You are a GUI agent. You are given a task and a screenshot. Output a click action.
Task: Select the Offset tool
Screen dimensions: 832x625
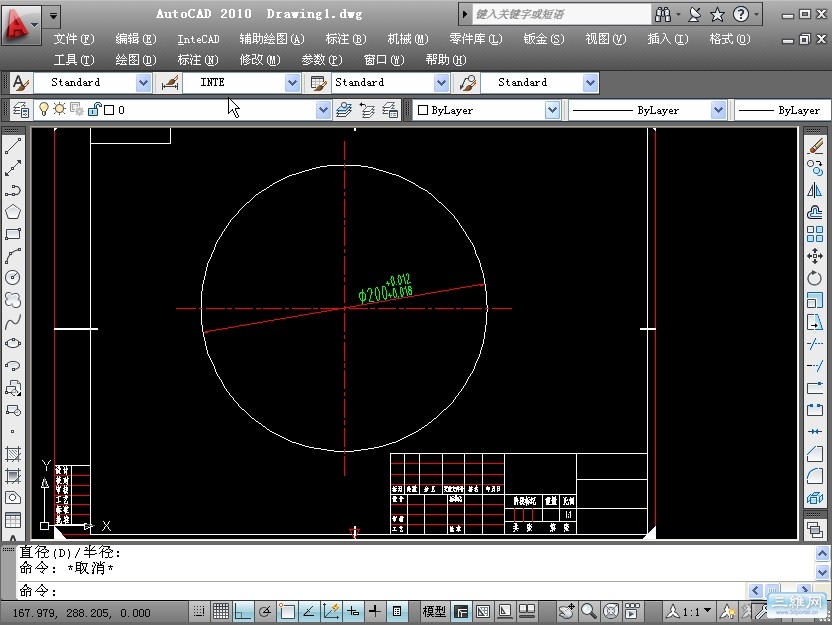point(815,212)
